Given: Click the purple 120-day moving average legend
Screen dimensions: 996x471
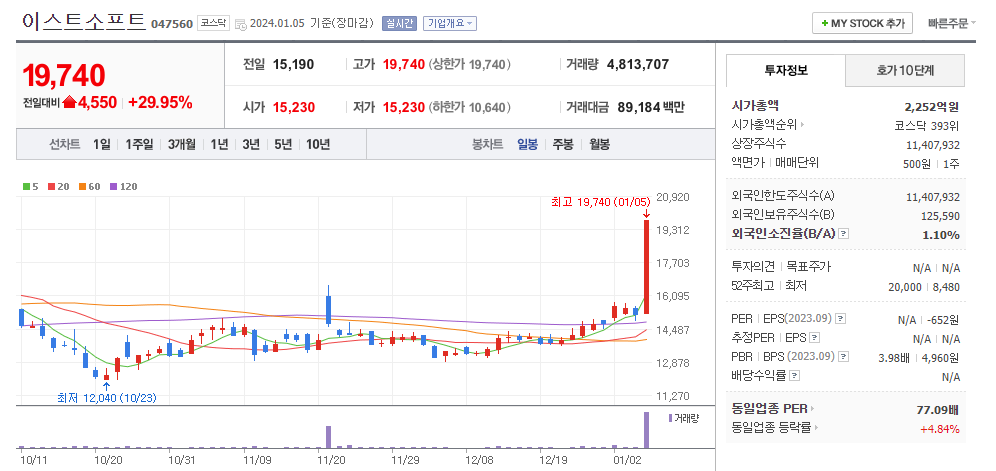Looking at the screenshot, I should point(123,187).
